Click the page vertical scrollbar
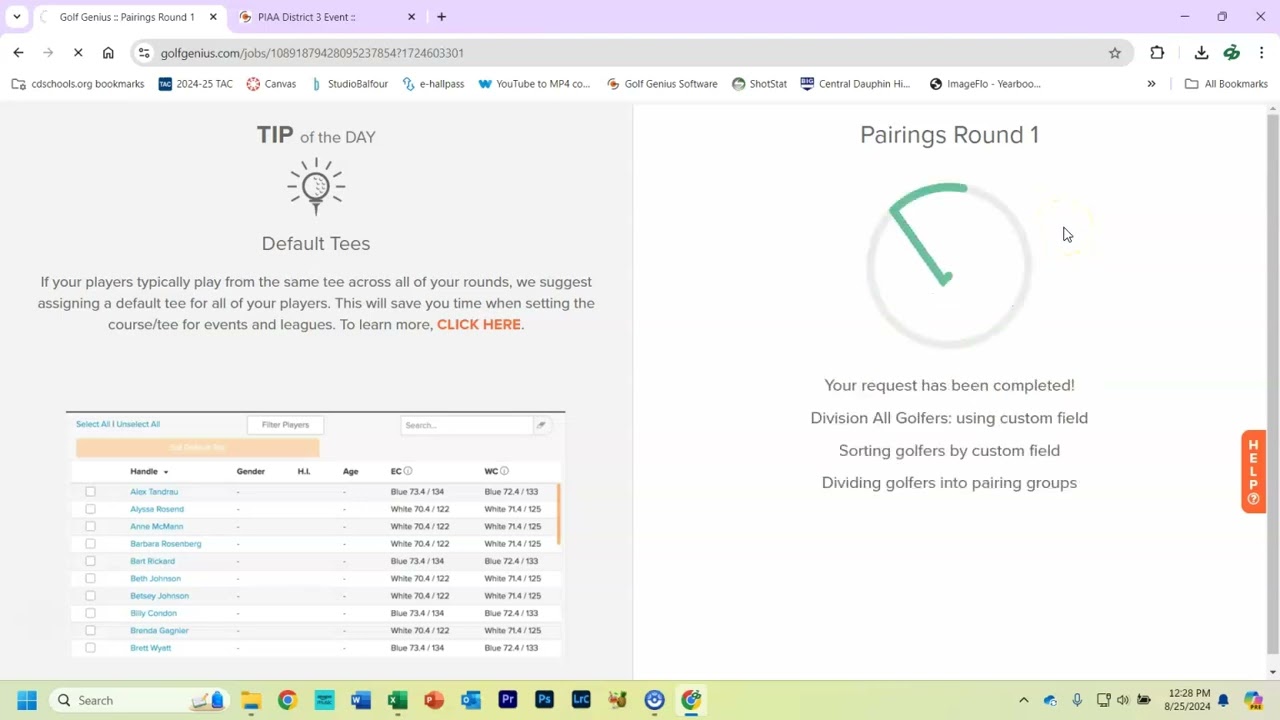This screenshot has height=720, width=1280. tap(1272, 386)
